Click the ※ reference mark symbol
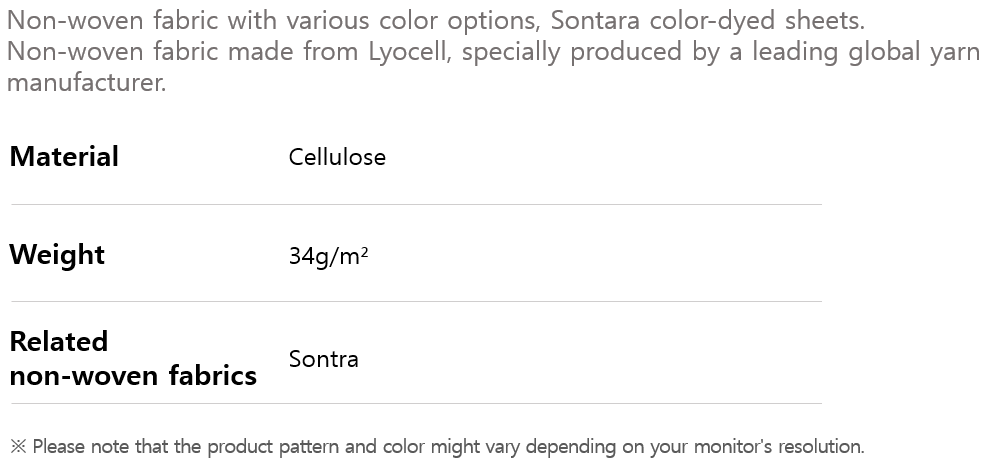This screenshot has width=986, height=459. [x=18, y=446]
